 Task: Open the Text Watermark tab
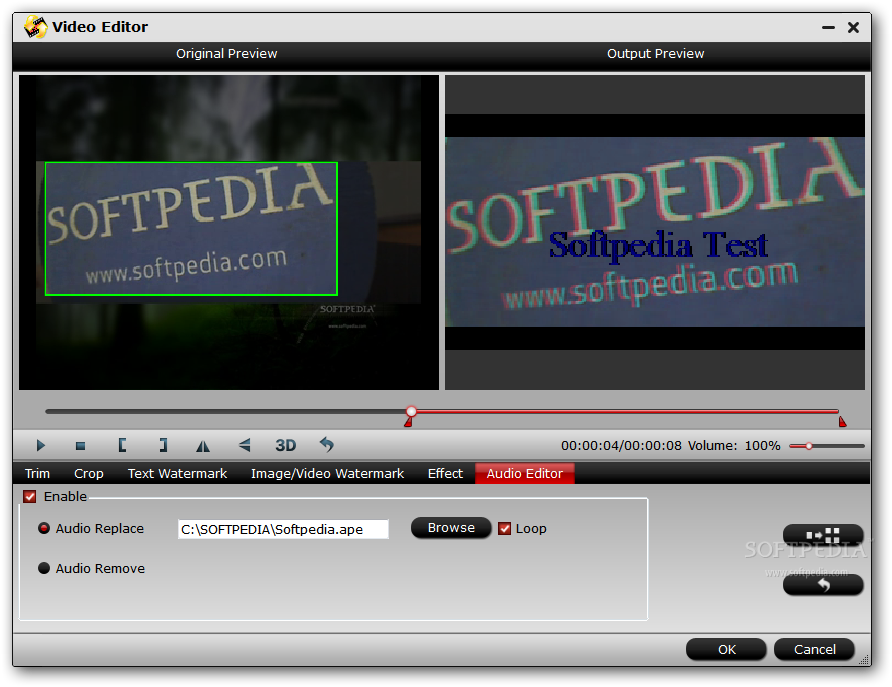click(177, 473)
